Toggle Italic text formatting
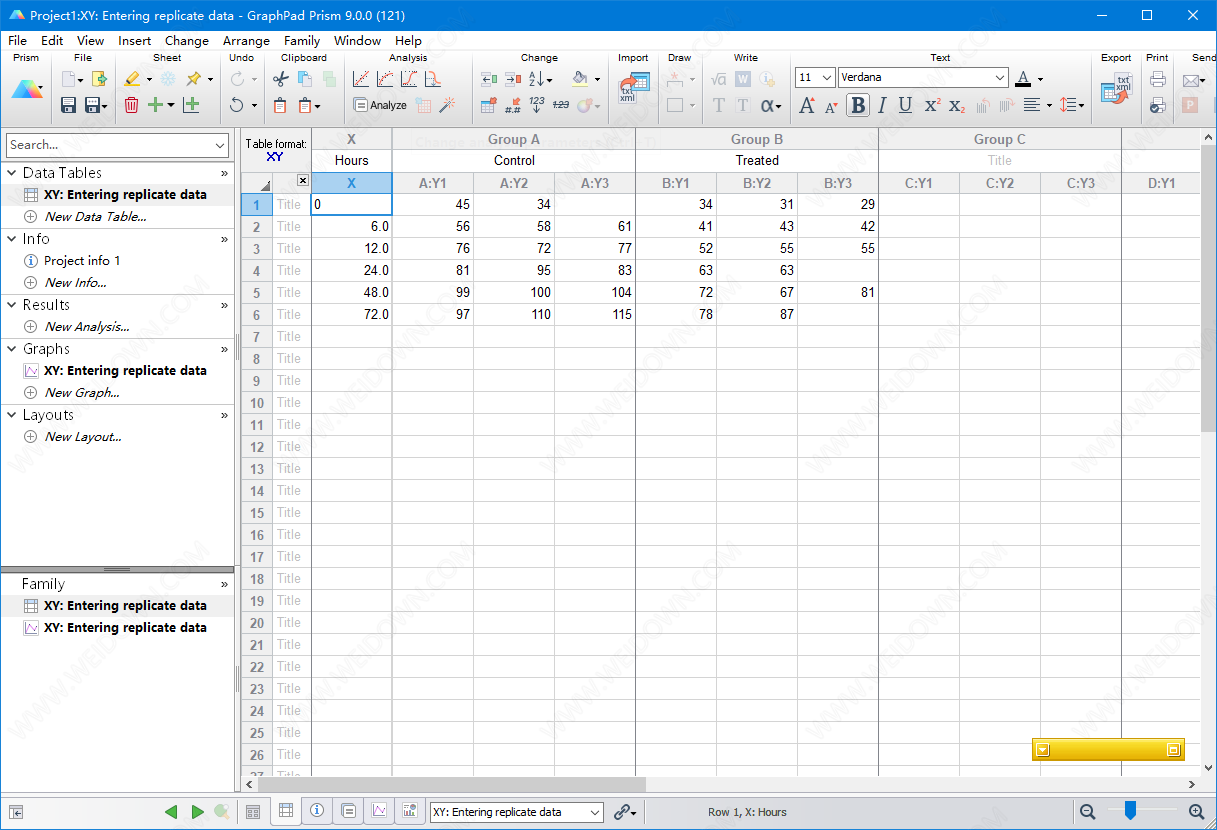The image size is (1217, 830). (x=882, y=105)
